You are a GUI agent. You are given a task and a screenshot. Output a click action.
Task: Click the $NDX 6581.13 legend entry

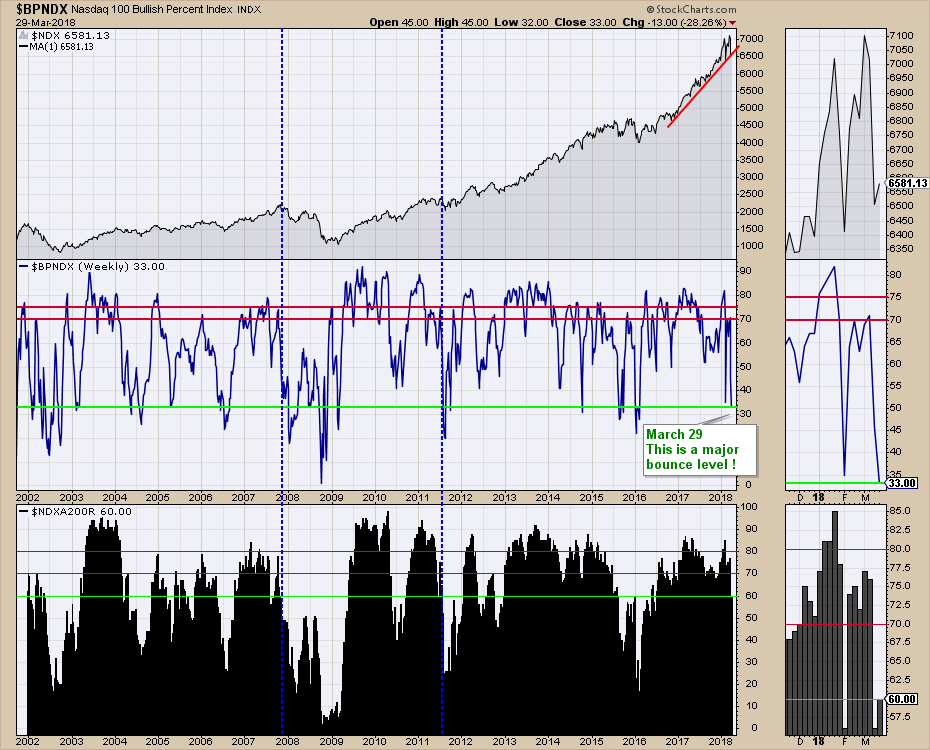click(65, 36)
